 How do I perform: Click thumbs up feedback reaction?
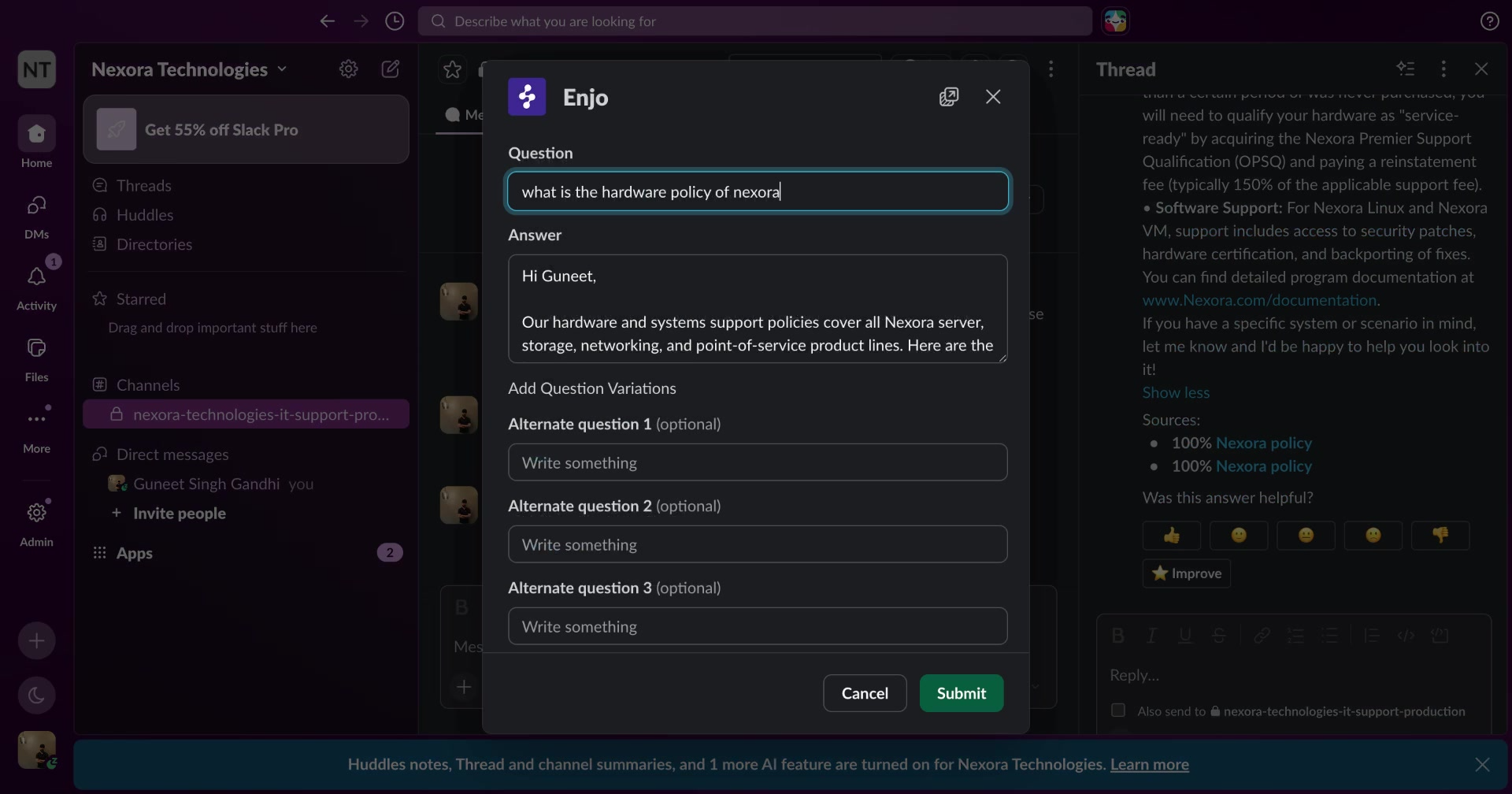pos(1172,536)
